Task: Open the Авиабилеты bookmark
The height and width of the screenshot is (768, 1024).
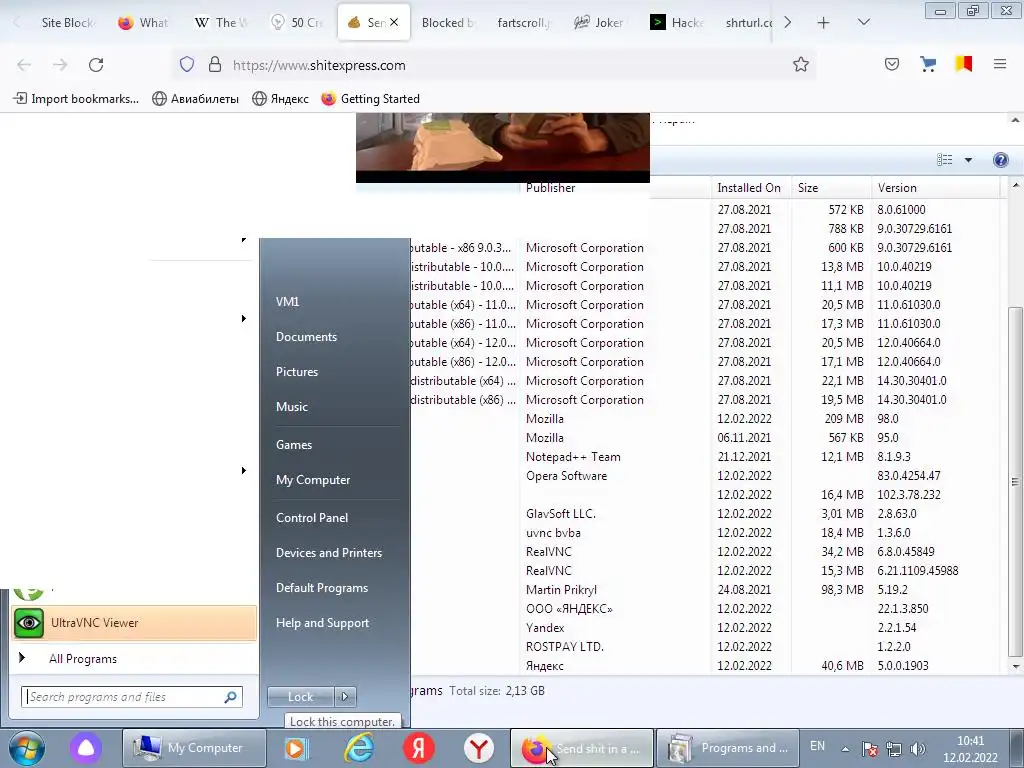Action: click(195, 99)
